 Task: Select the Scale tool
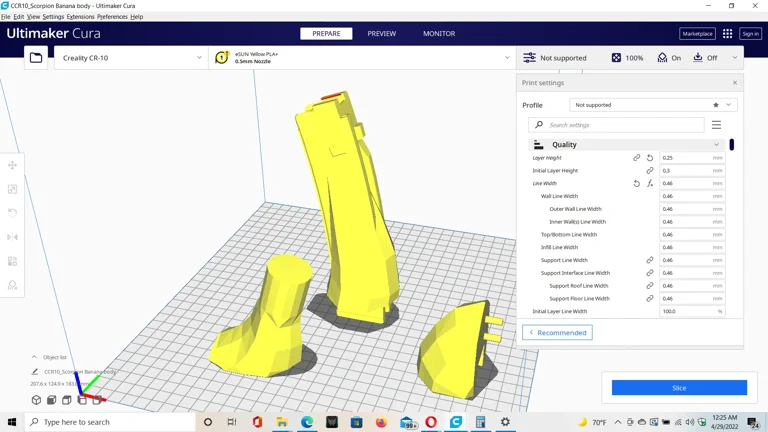click(13, 189)
